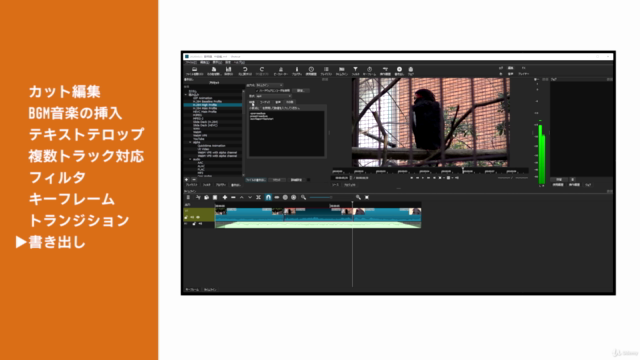Click the Export File button

coord(256,180)
